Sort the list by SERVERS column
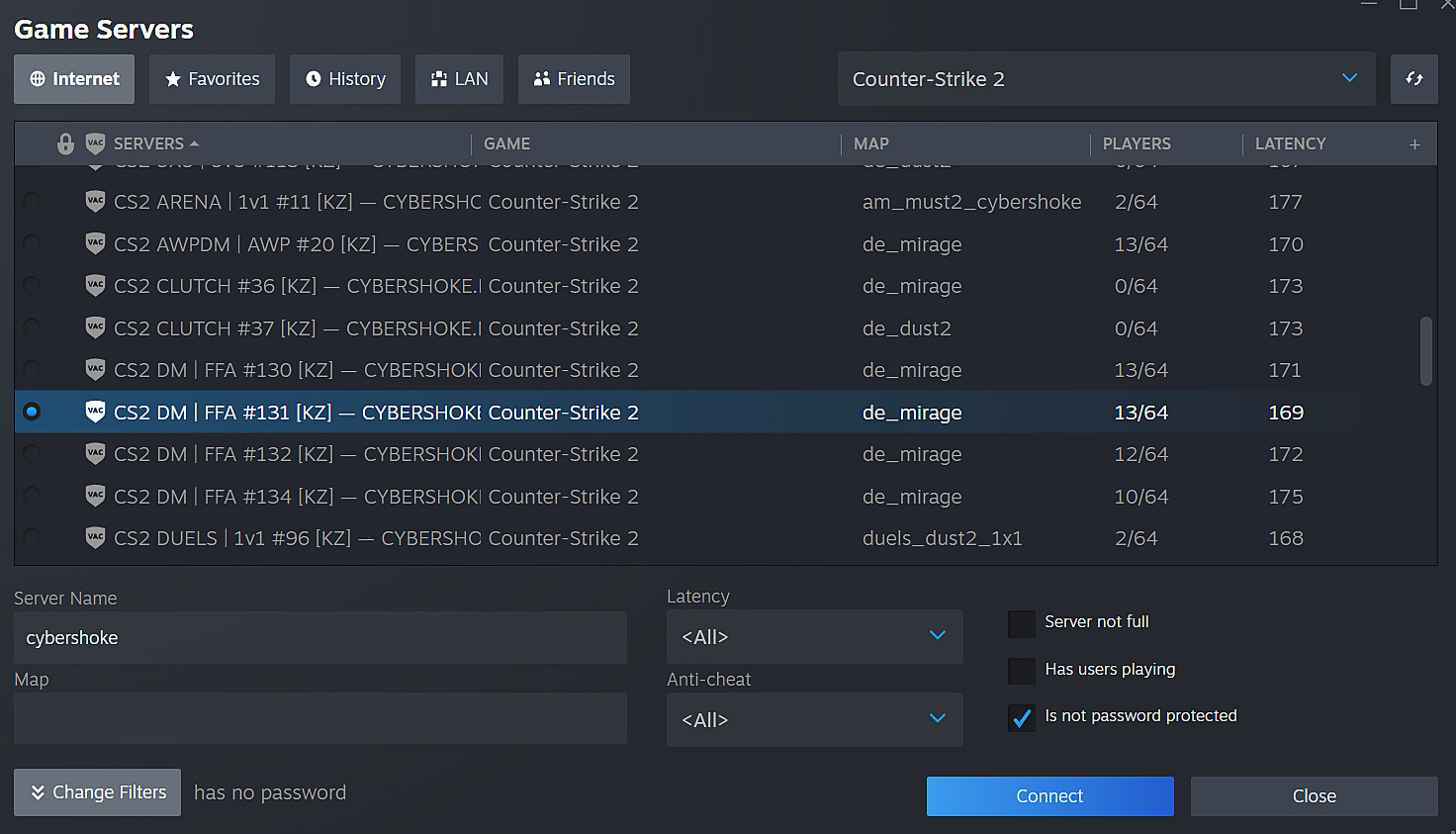This screenshot has height=834, width=1456. pyautogui.click(x=149, y=143)
